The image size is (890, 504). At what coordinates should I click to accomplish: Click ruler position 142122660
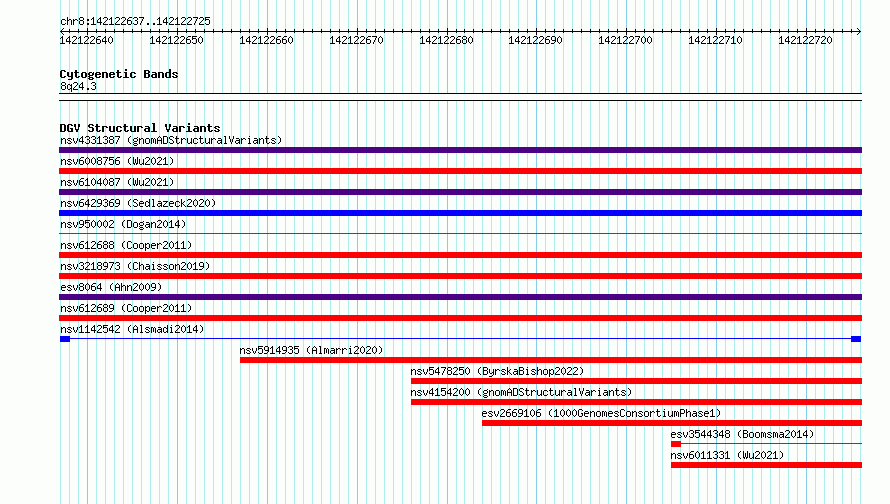(x=266, y=40)
